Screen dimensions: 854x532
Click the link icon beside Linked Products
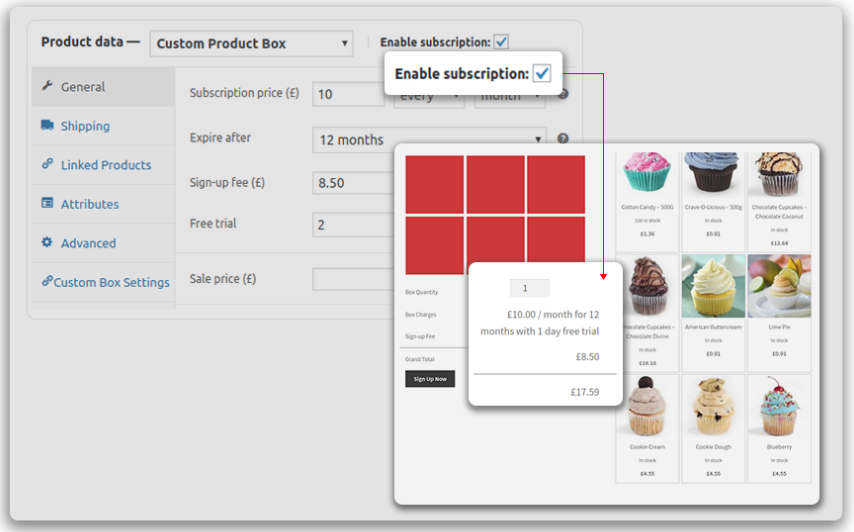pos(47,164)
